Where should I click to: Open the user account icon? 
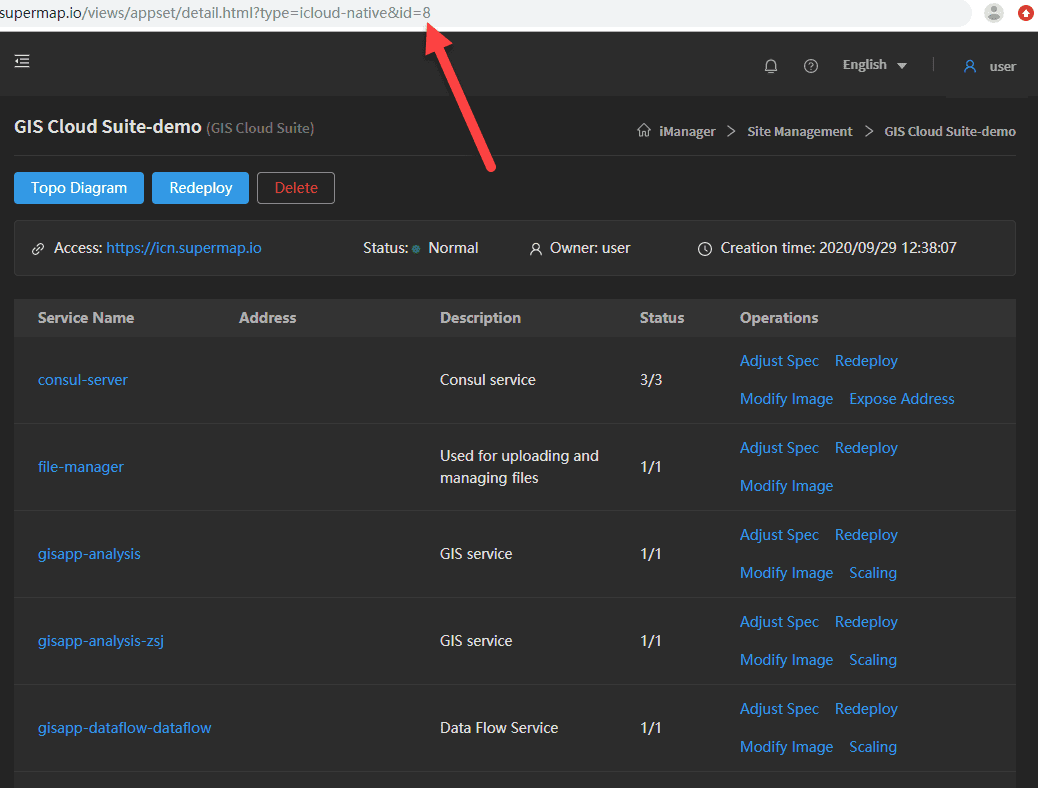tap(969, 66)
